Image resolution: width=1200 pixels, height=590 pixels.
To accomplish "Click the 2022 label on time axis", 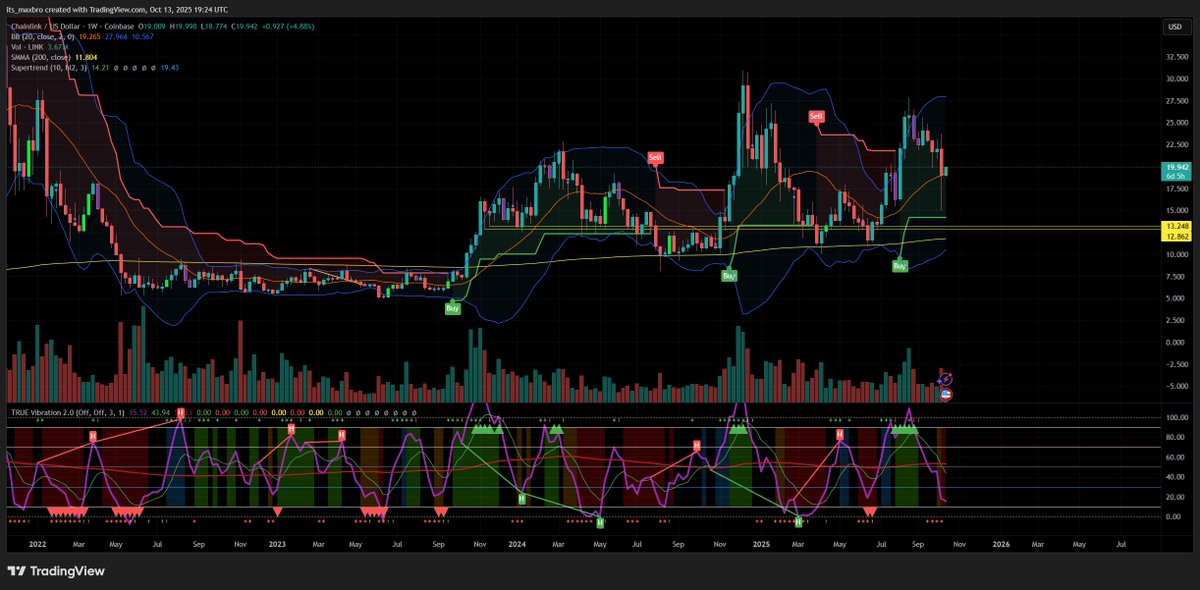I will [38, 544].
